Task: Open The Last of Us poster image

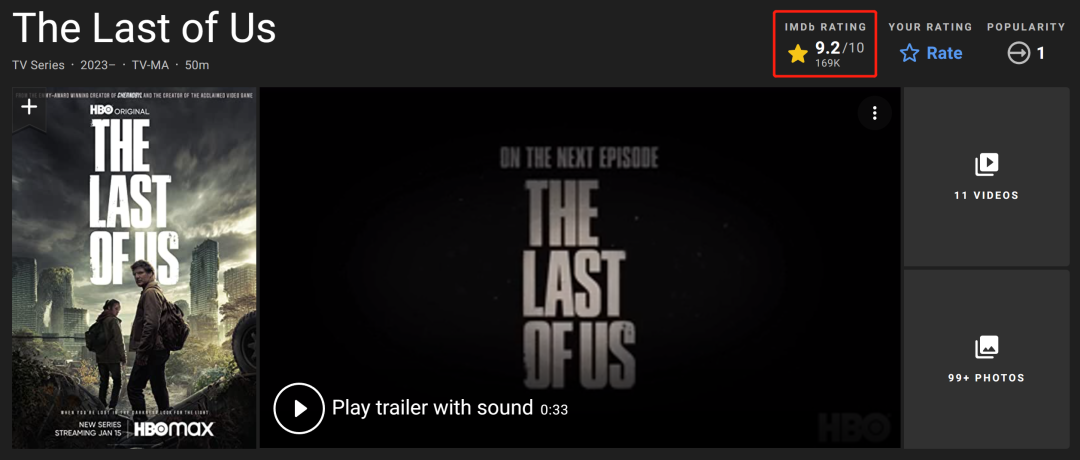Action: point(134,268)
